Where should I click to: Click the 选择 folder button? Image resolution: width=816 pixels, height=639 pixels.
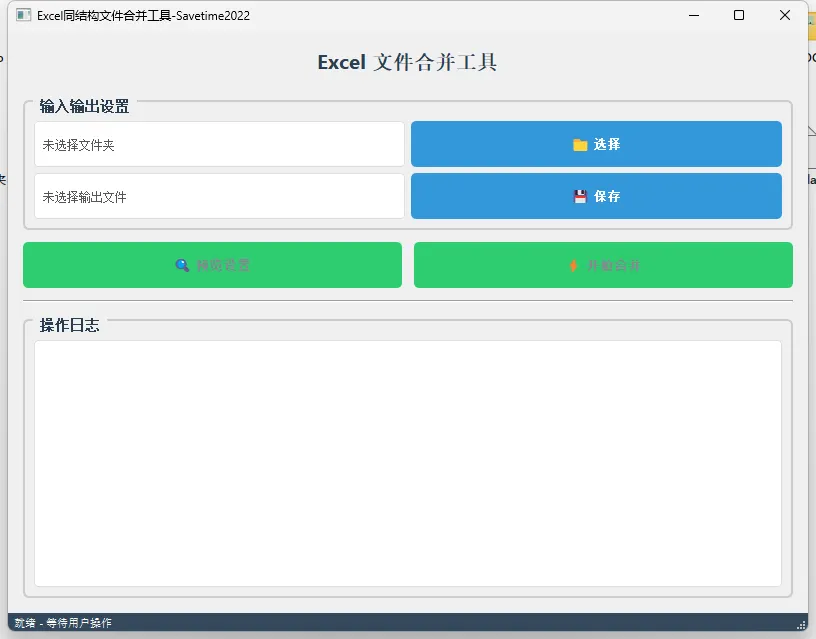(x=596, y=144)
